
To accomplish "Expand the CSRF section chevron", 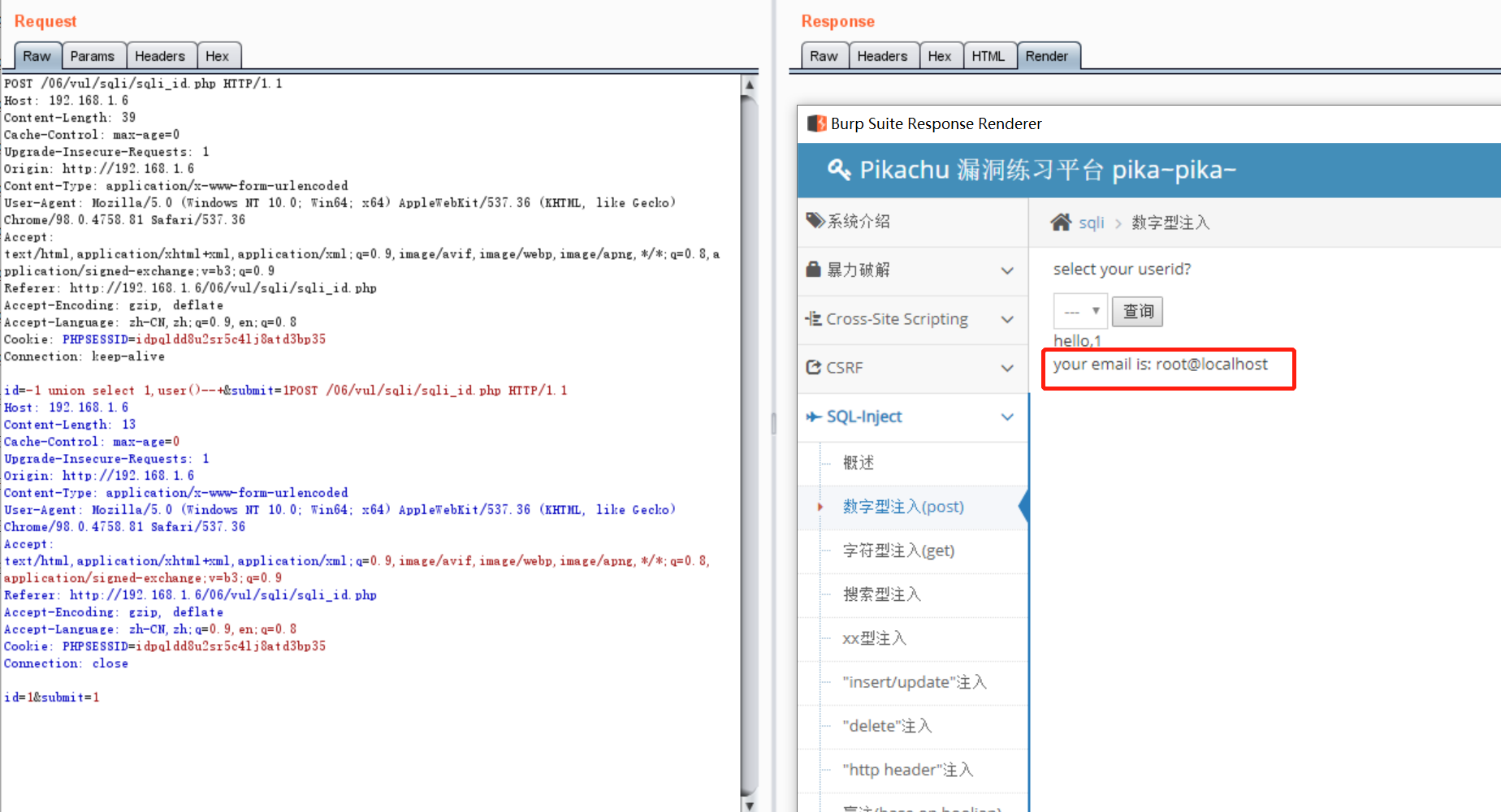I will [x=1007, y=368].
